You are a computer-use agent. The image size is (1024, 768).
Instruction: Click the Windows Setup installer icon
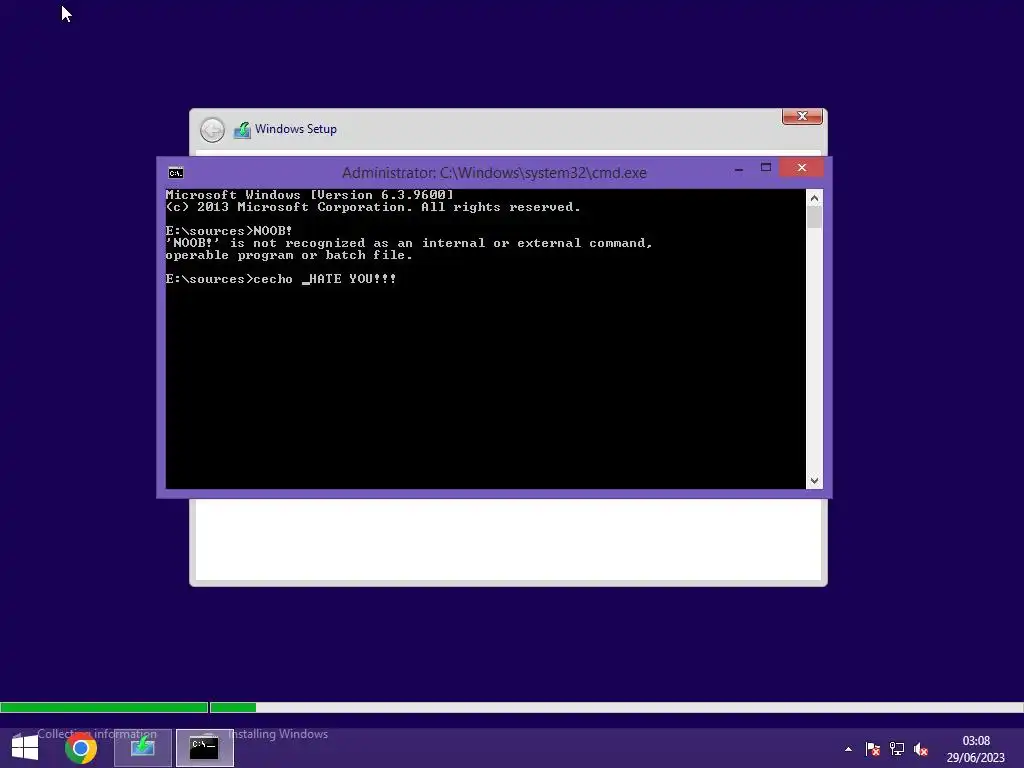pos(242,130)
